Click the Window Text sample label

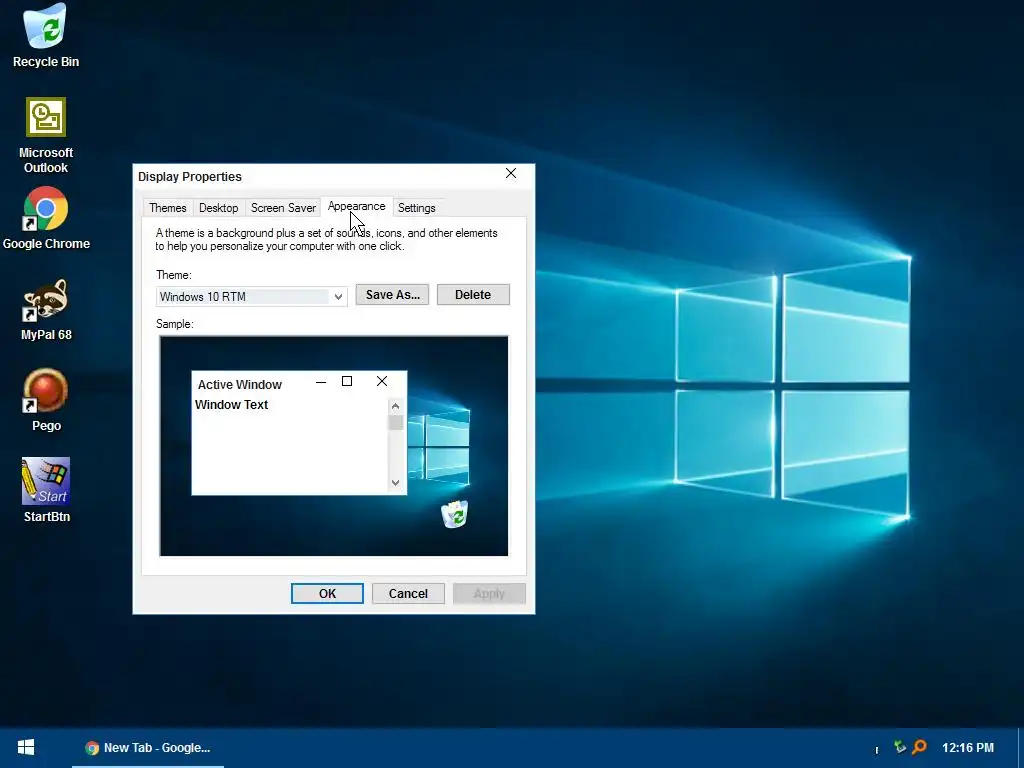[x=231, y=404]
